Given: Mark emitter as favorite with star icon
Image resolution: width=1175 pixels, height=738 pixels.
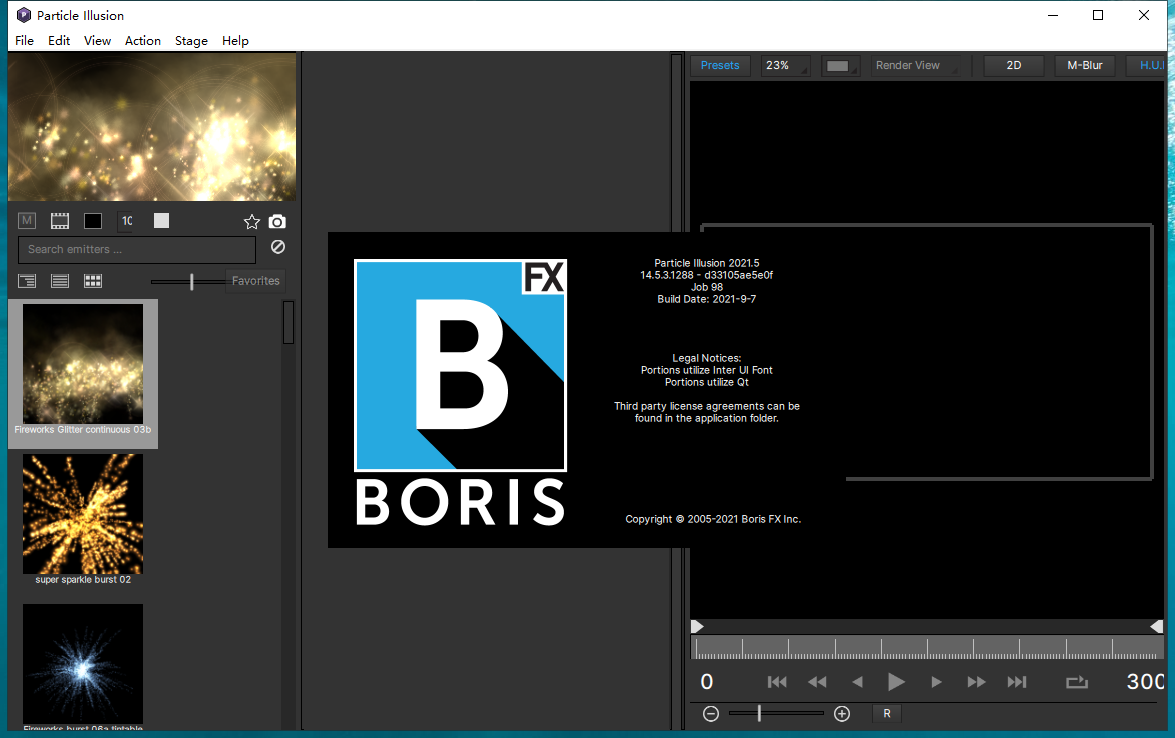Looking at the screenshot, I should [252, 221].
